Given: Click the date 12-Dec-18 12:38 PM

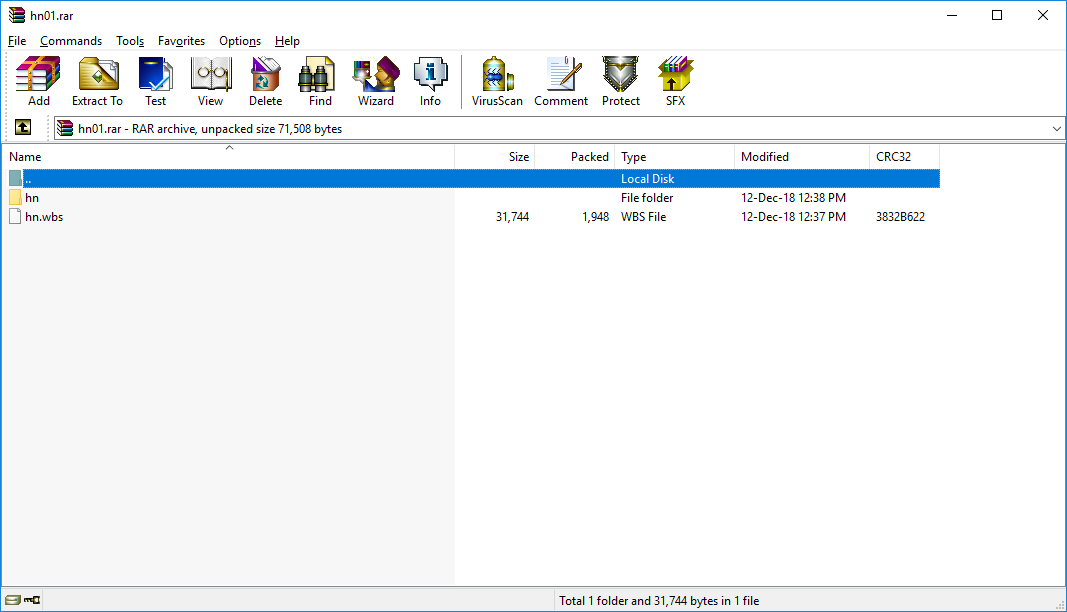Looking at the screenshot, I should [x=793, y=197].
